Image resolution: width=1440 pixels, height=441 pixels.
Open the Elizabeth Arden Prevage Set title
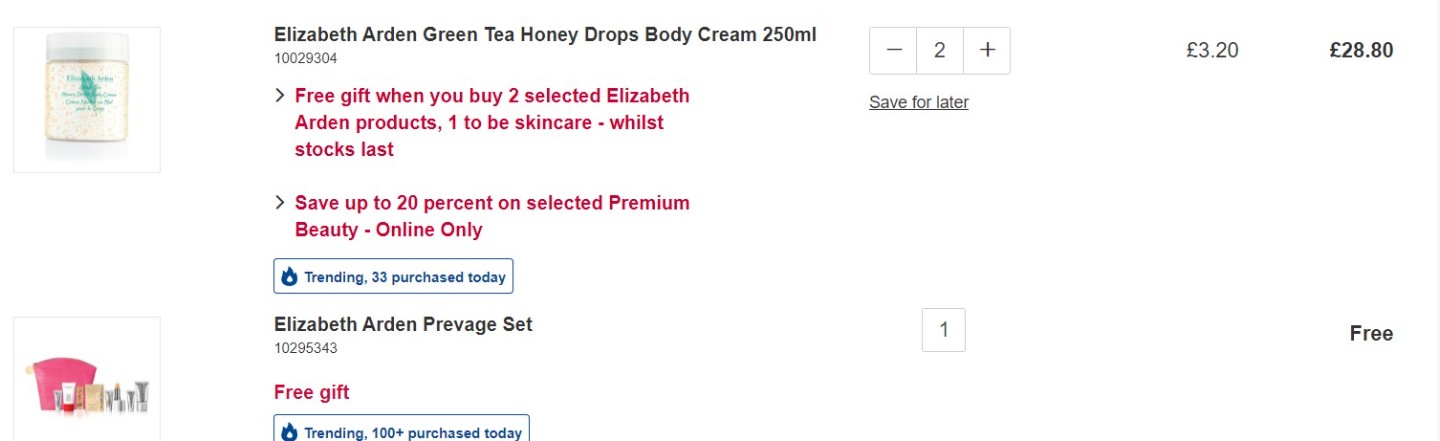click(x=403, y=324)
